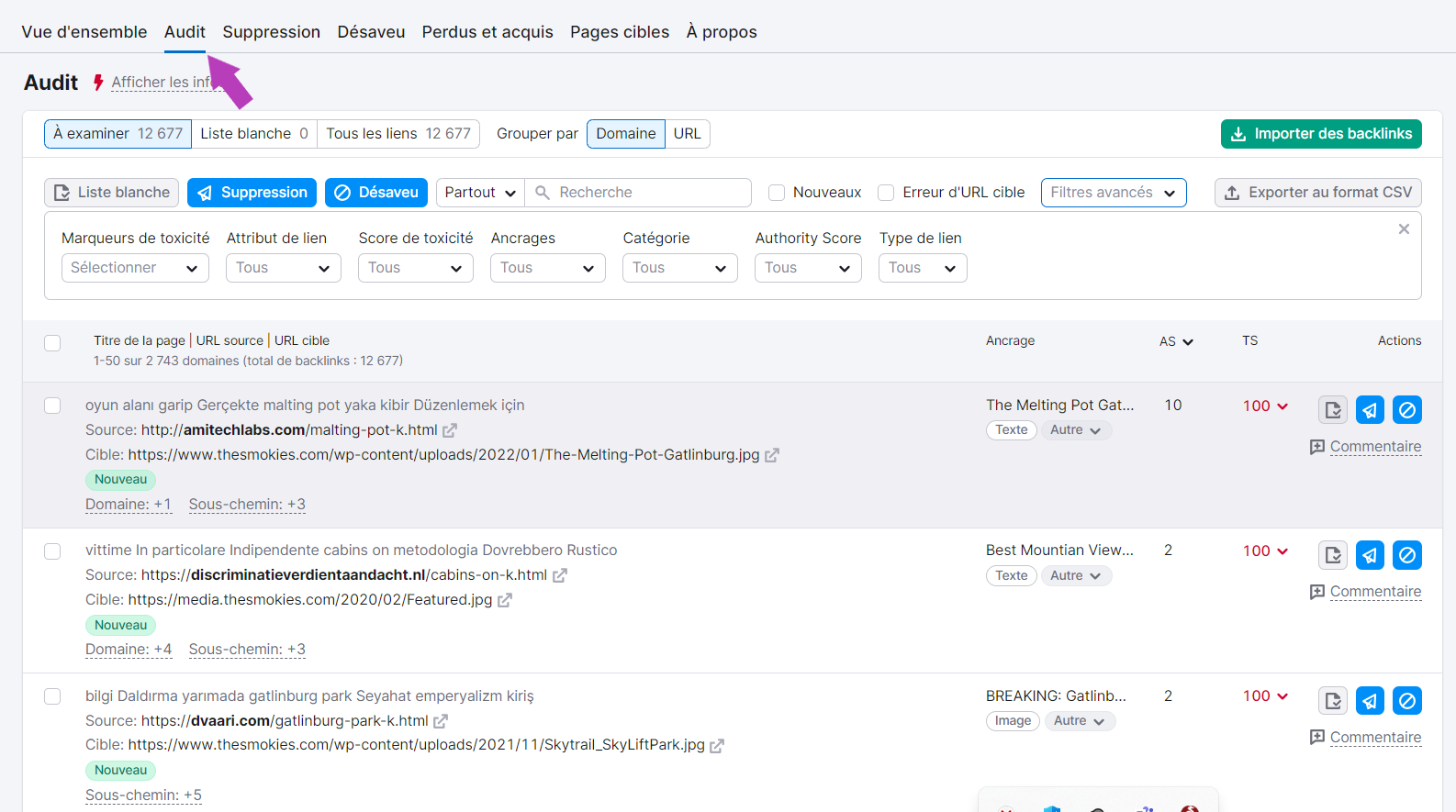Open discriminatieverdientaandacht.nl source external link icon
The width and height of the screenshot is (1456, 812).
pos(560,575)
